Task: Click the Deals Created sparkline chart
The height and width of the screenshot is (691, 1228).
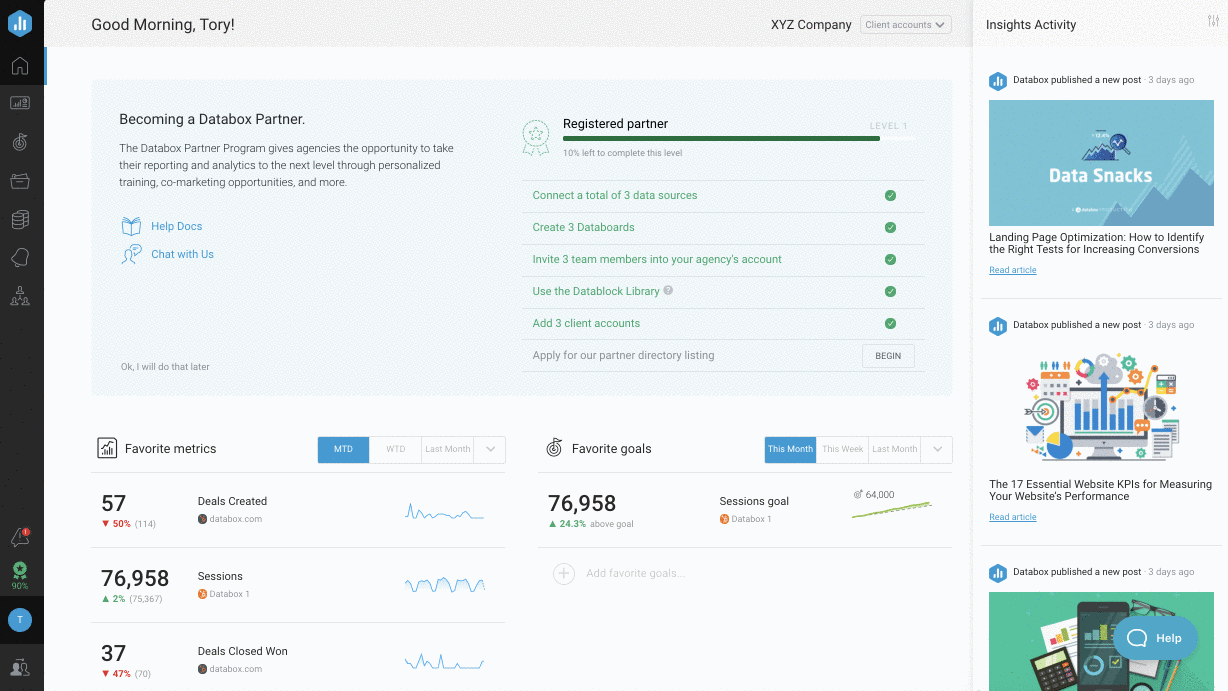Action: (x=444, y=511)
